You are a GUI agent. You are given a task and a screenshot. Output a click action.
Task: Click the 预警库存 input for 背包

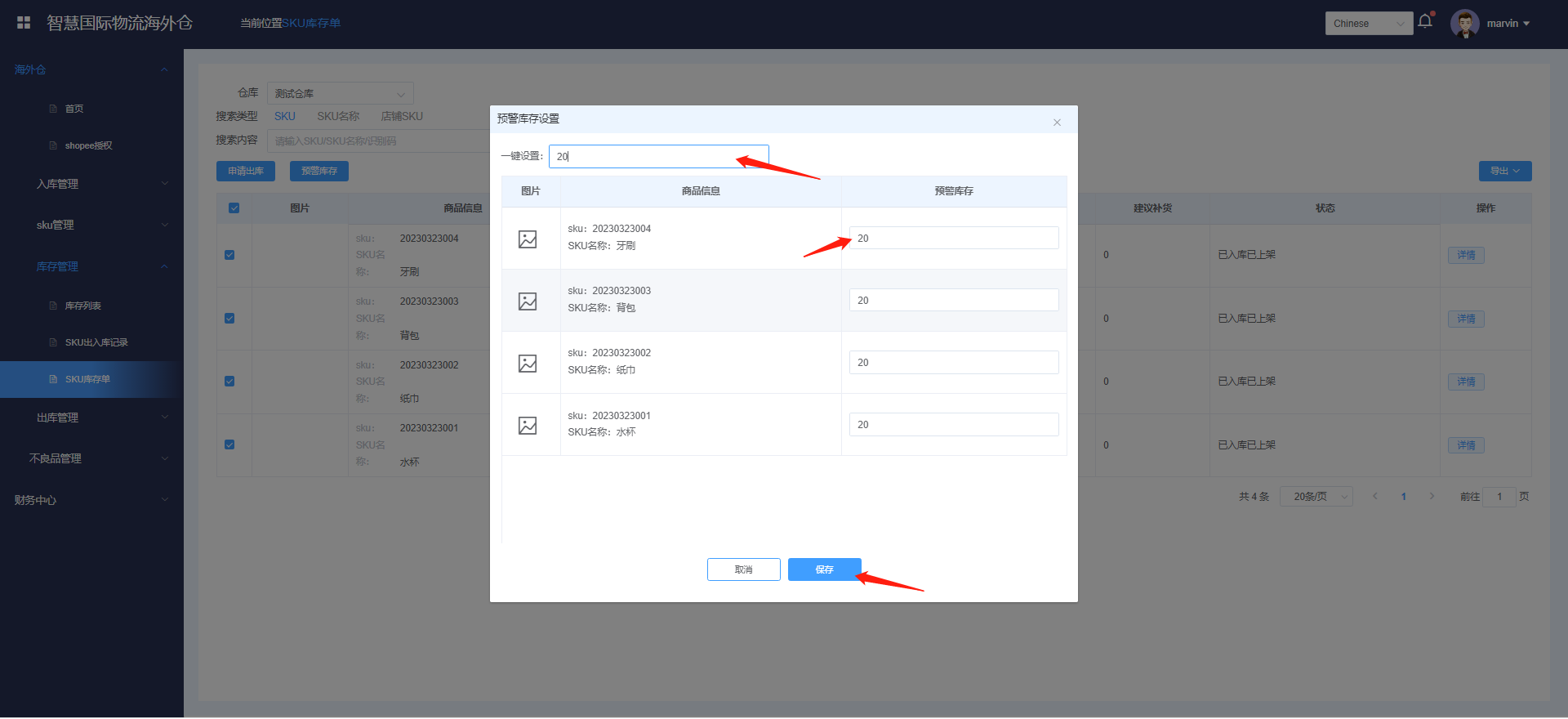(953, 301)
